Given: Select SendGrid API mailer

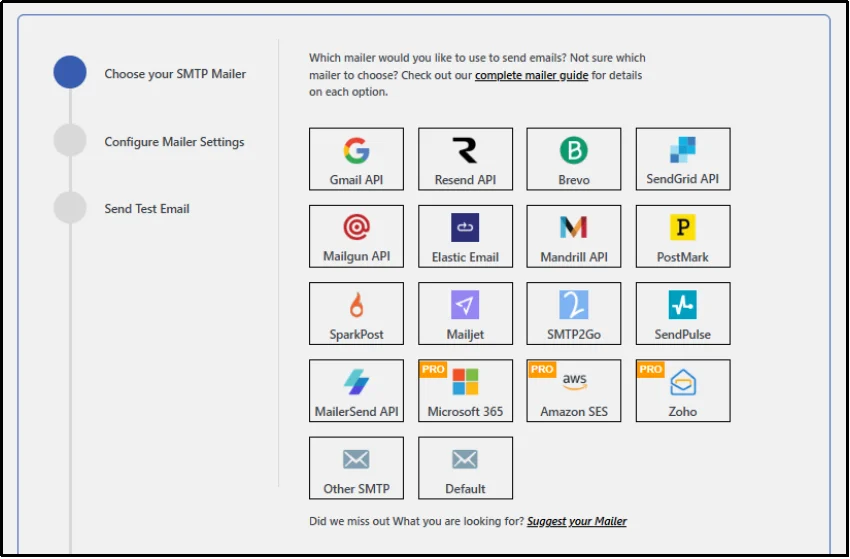Looking at the screenshot, I should [x=683, y=159].
